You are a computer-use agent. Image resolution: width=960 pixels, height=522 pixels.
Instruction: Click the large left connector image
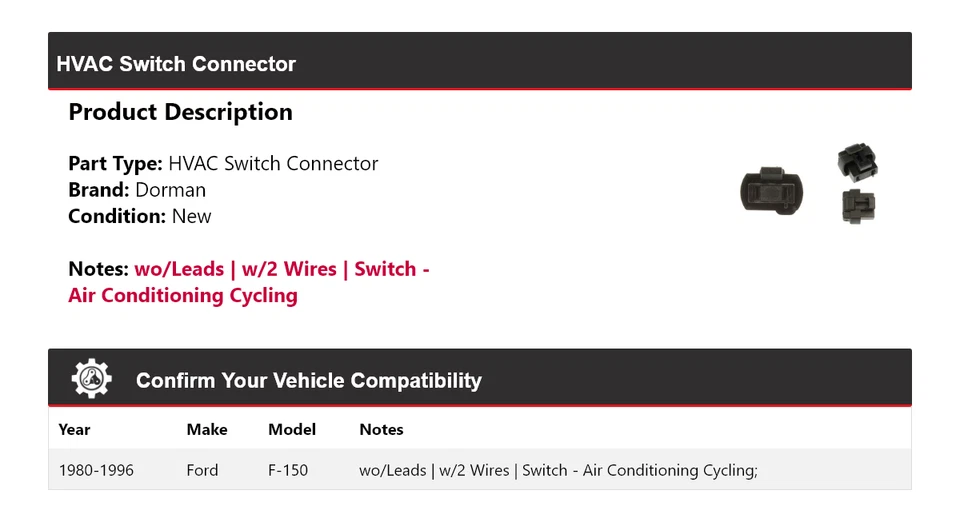pos(771,190)
